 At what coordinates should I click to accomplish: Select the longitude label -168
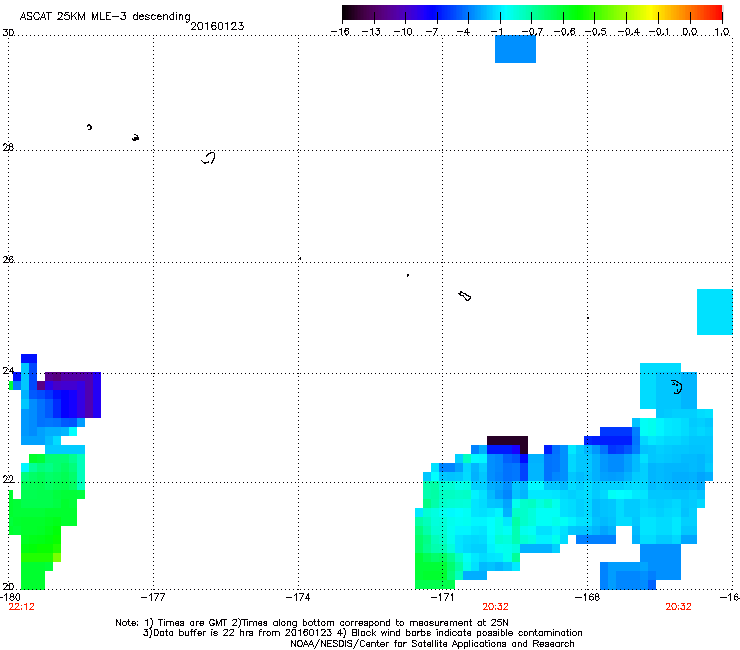point(588,597)
